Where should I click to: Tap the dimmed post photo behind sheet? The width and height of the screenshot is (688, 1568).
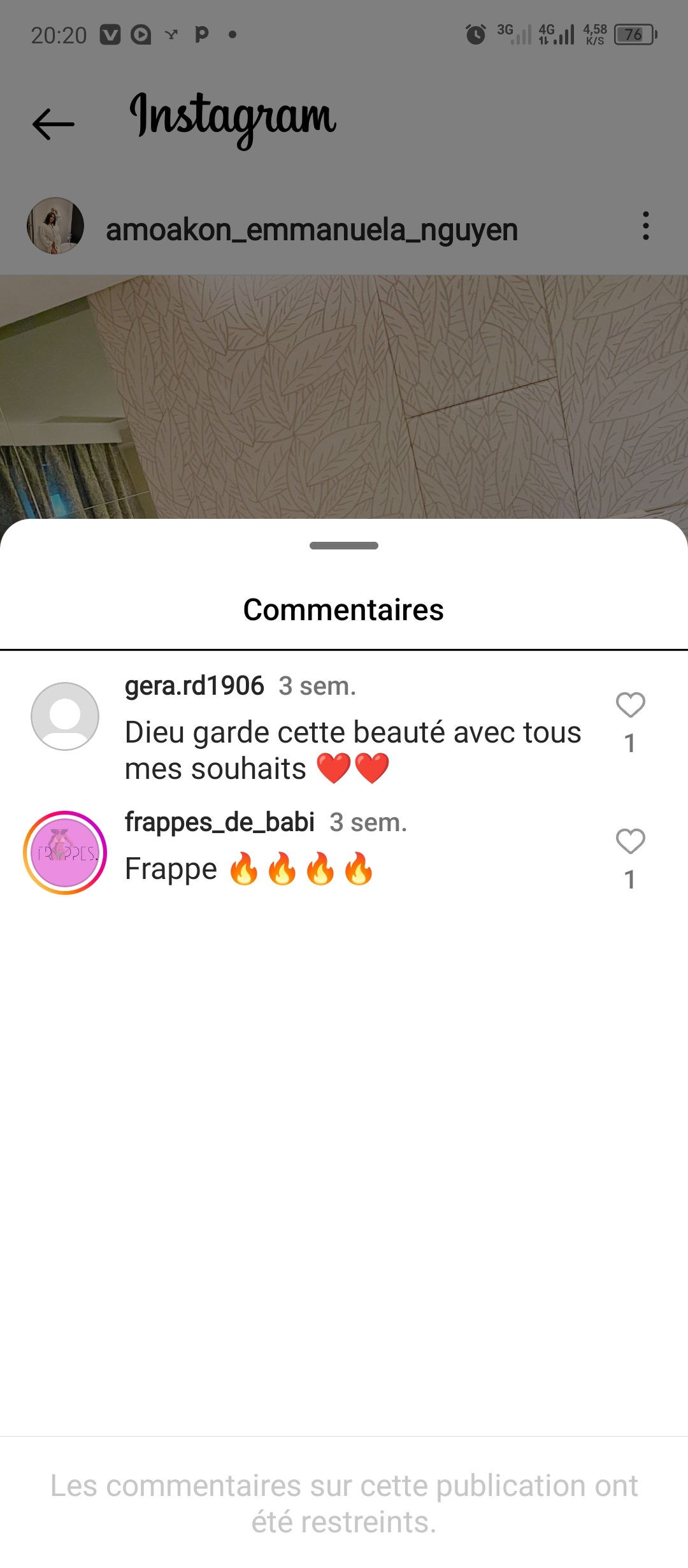344,396
